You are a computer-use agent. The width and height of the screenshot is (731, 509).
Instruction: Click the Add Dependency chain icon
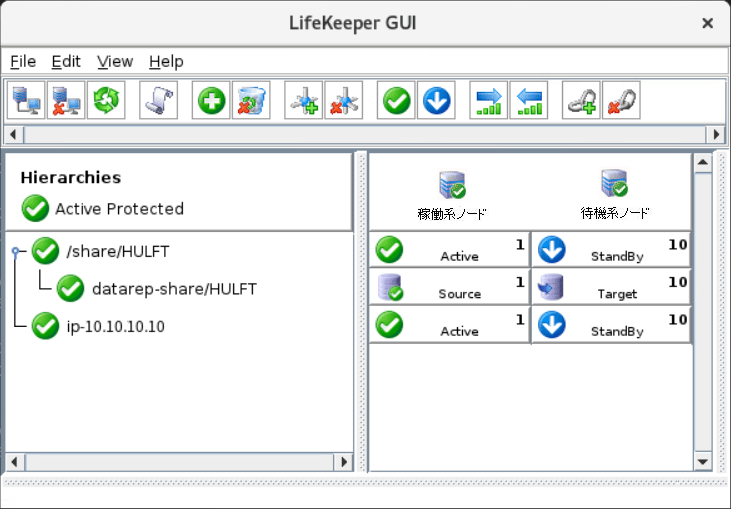pyautogui.click(x=581, y=100)
